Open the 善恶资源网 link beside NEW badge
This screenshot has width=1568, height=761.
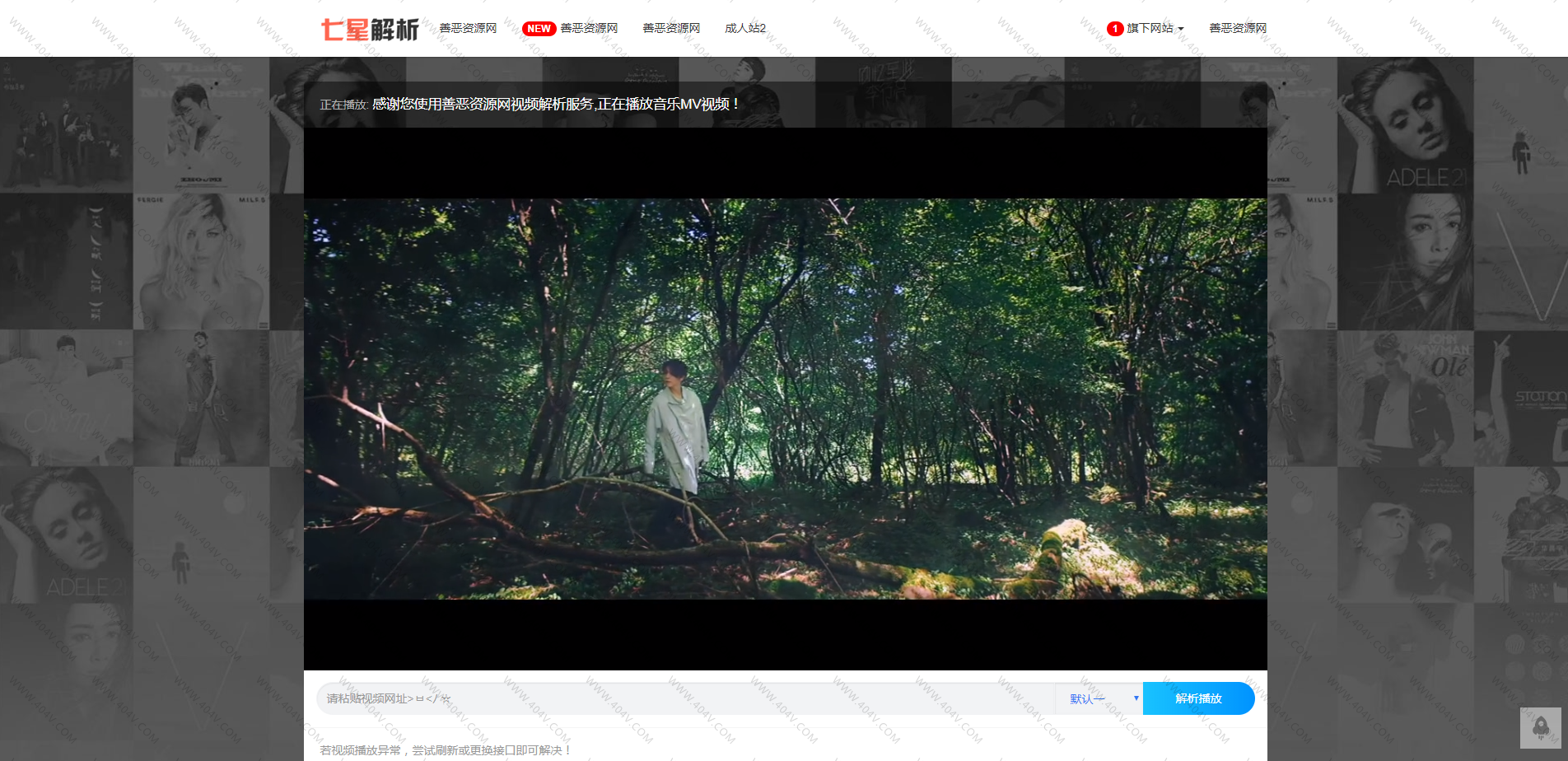point(589,29)
